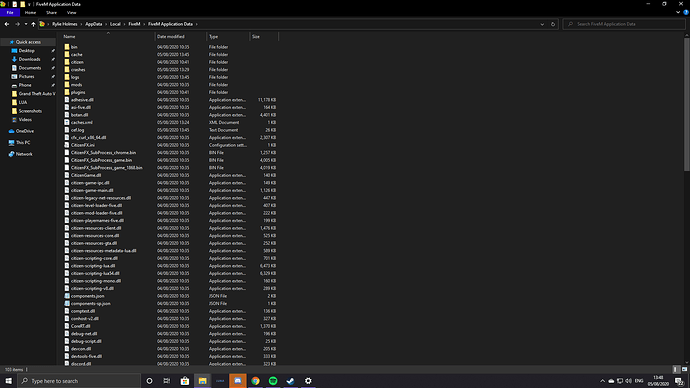Open Microsoft Store taskbar icon
690x388 pixels.
185,381
